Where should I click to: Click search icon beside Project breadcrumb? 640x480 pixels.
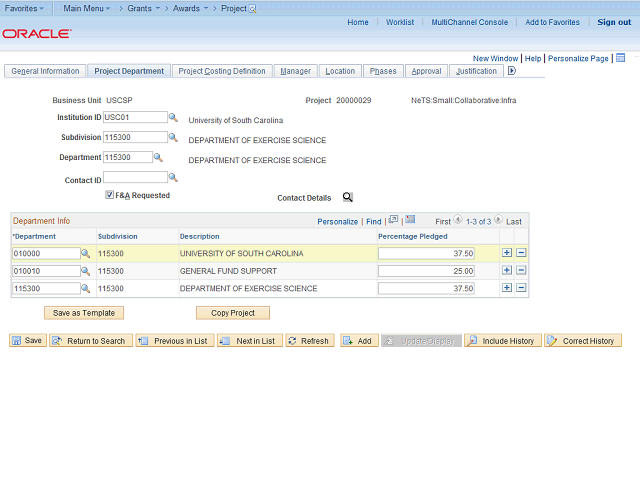[x=252, y=9]
